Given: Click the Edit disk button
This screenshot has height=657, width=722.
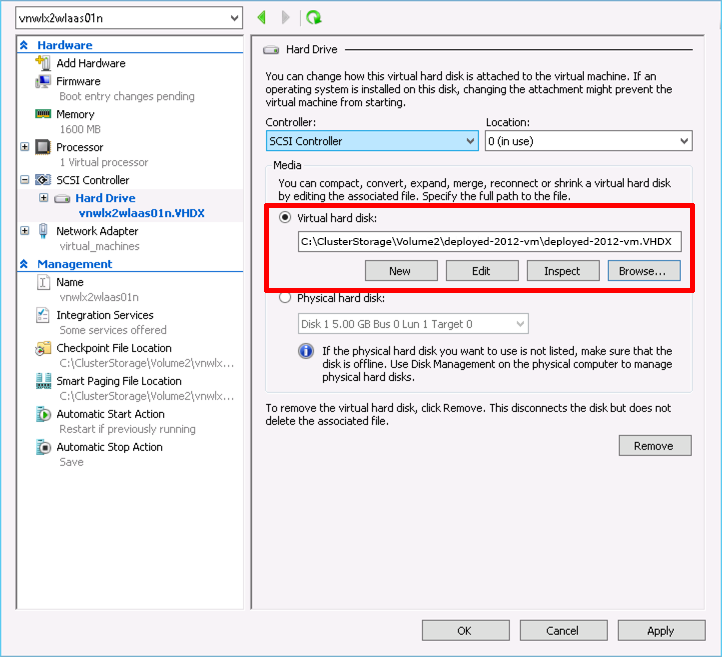Looking at the screenshot, I should [482, 271].
